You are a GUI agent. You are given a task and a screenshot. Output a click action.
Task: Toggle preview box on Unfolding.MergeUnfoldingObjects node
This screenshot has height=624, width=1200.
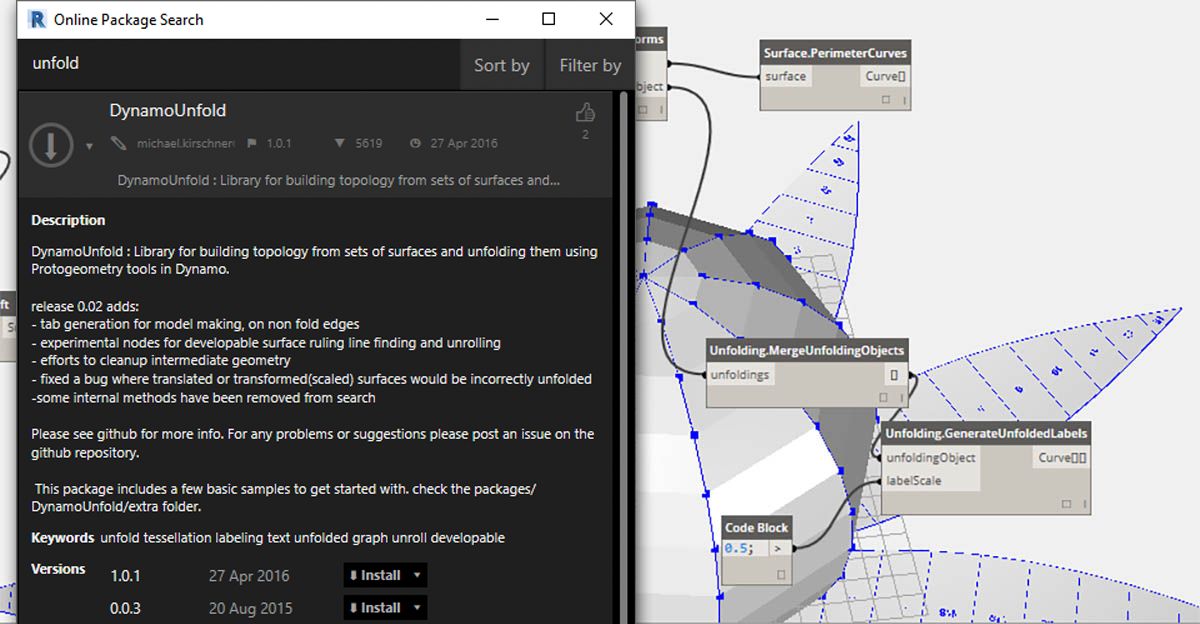[883, 398]
